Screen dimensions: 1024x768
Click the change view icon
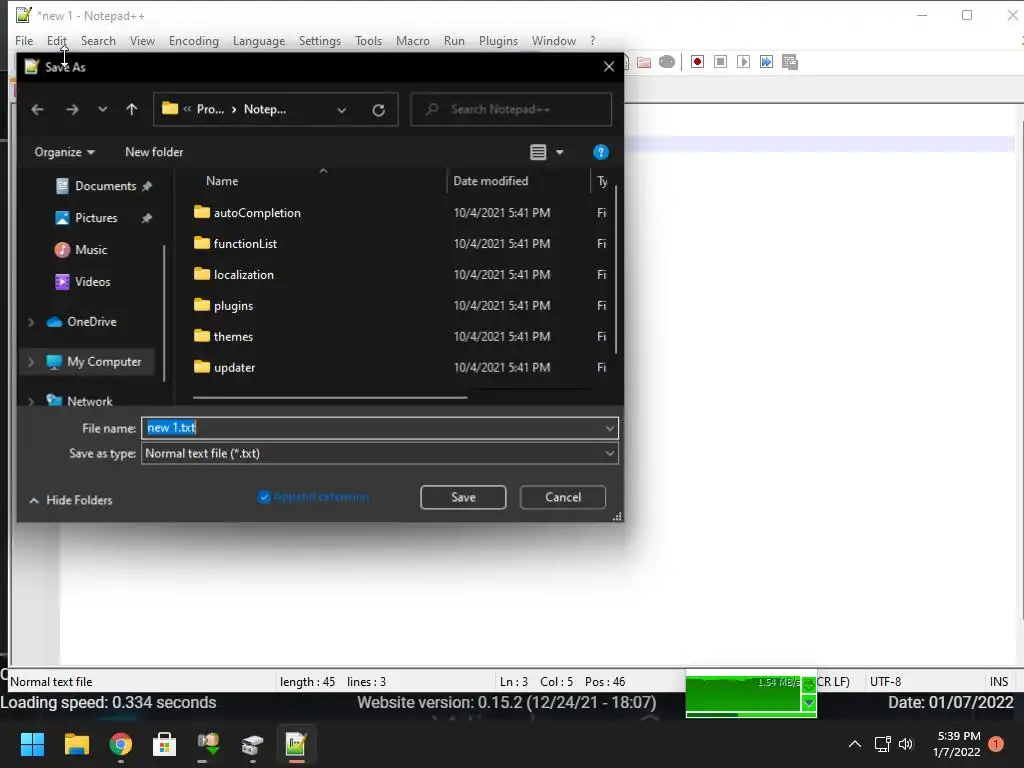[538, 152]
